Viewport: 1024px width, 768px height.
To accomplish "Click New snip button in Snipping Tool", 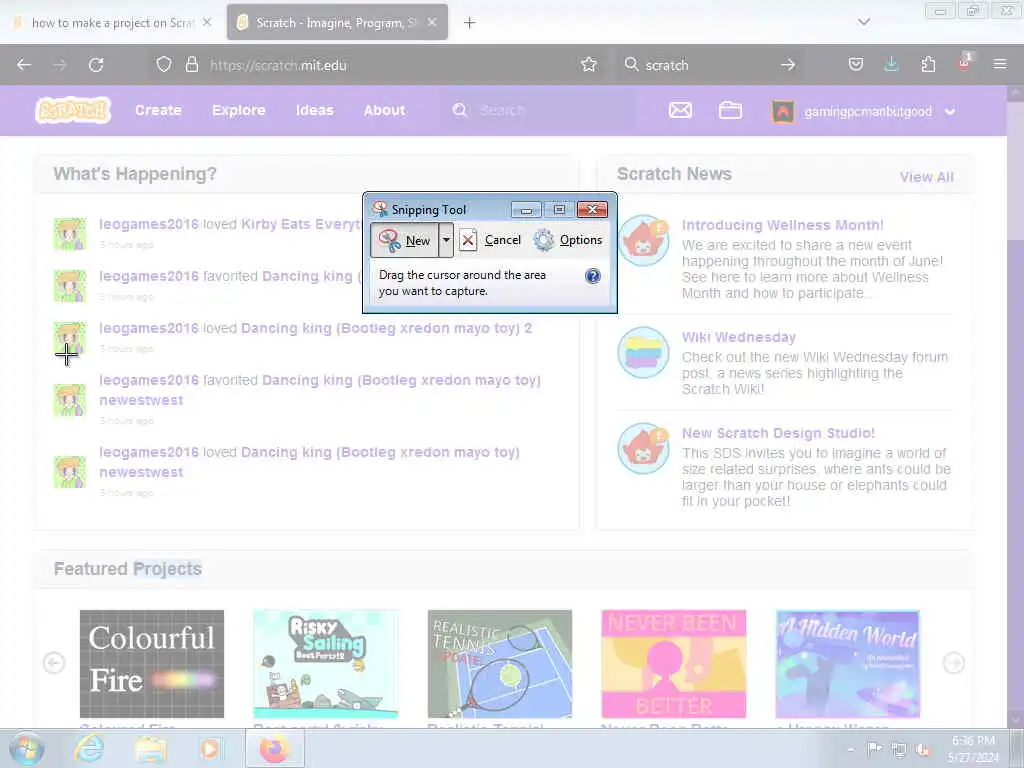I will (405, 240).
